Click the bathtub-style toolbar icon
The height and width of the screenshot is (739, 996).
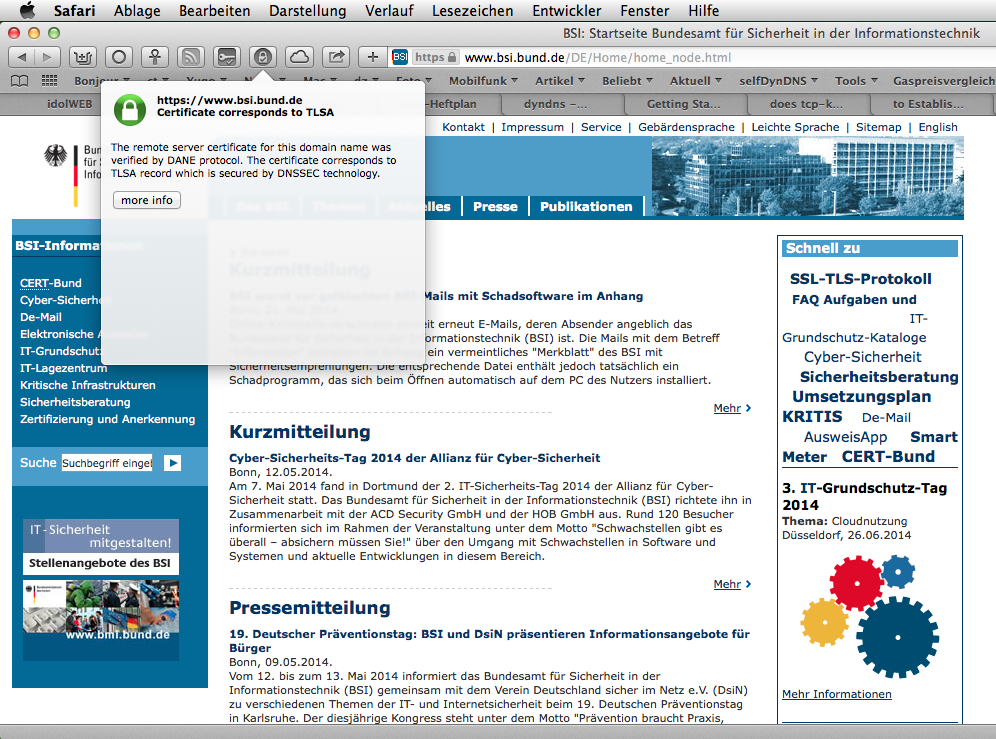[83, 57]
